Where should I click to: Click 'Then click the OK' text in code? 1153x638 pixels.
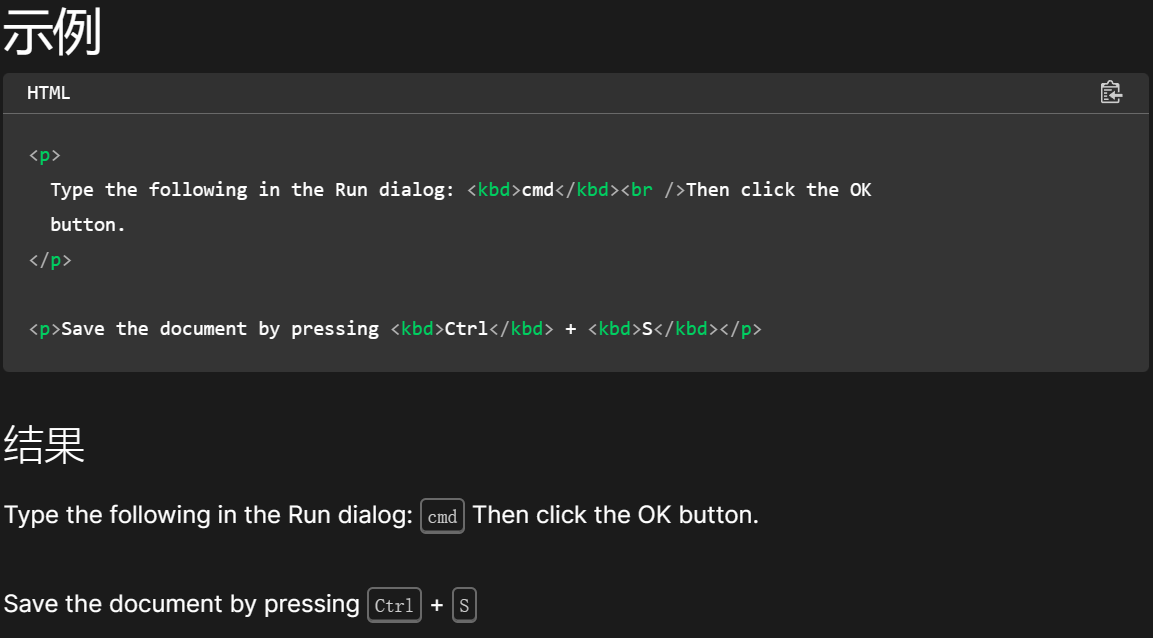(778, 190)
